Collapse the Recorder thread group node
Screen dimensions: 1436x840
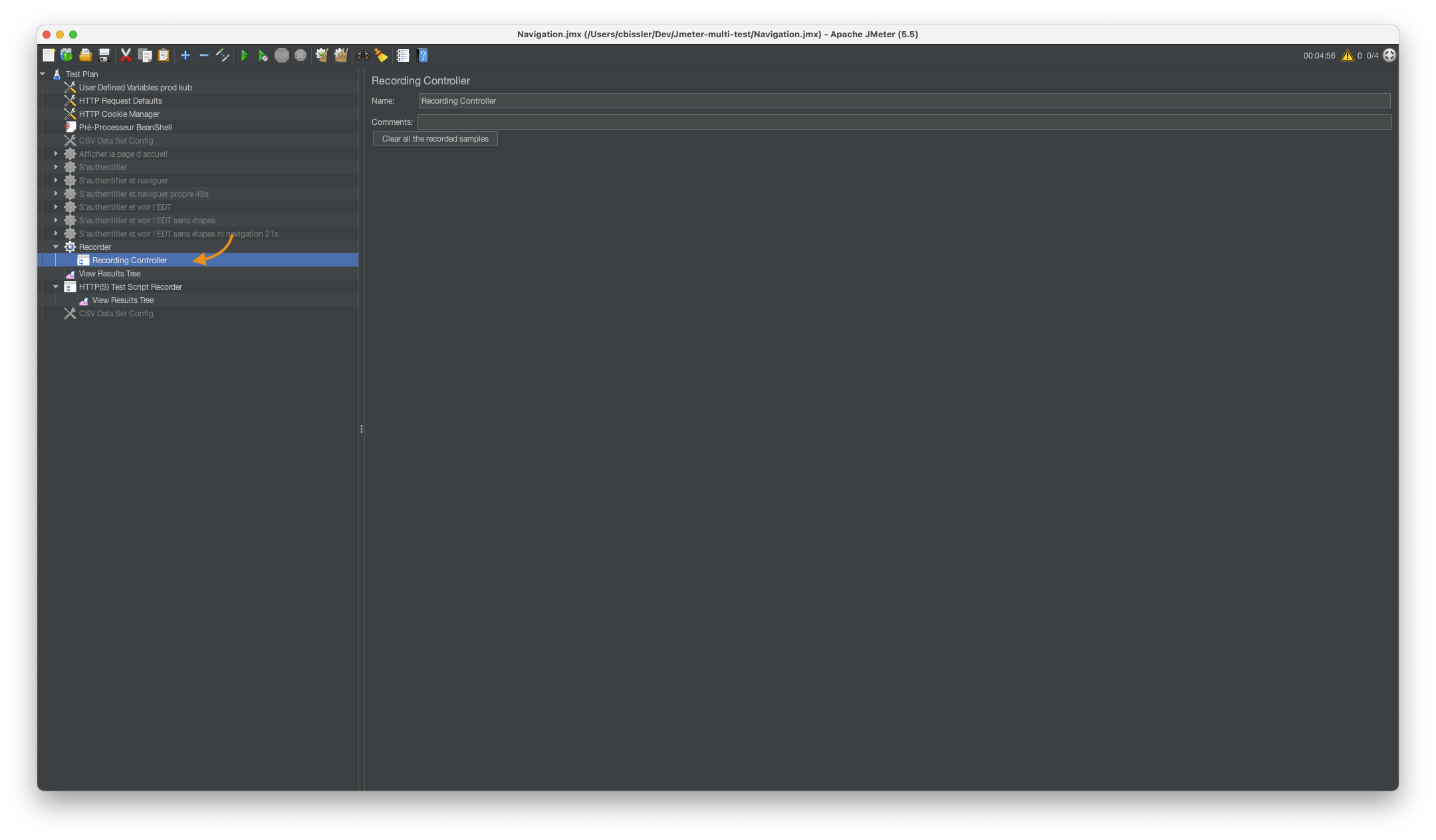pos(56,247)
